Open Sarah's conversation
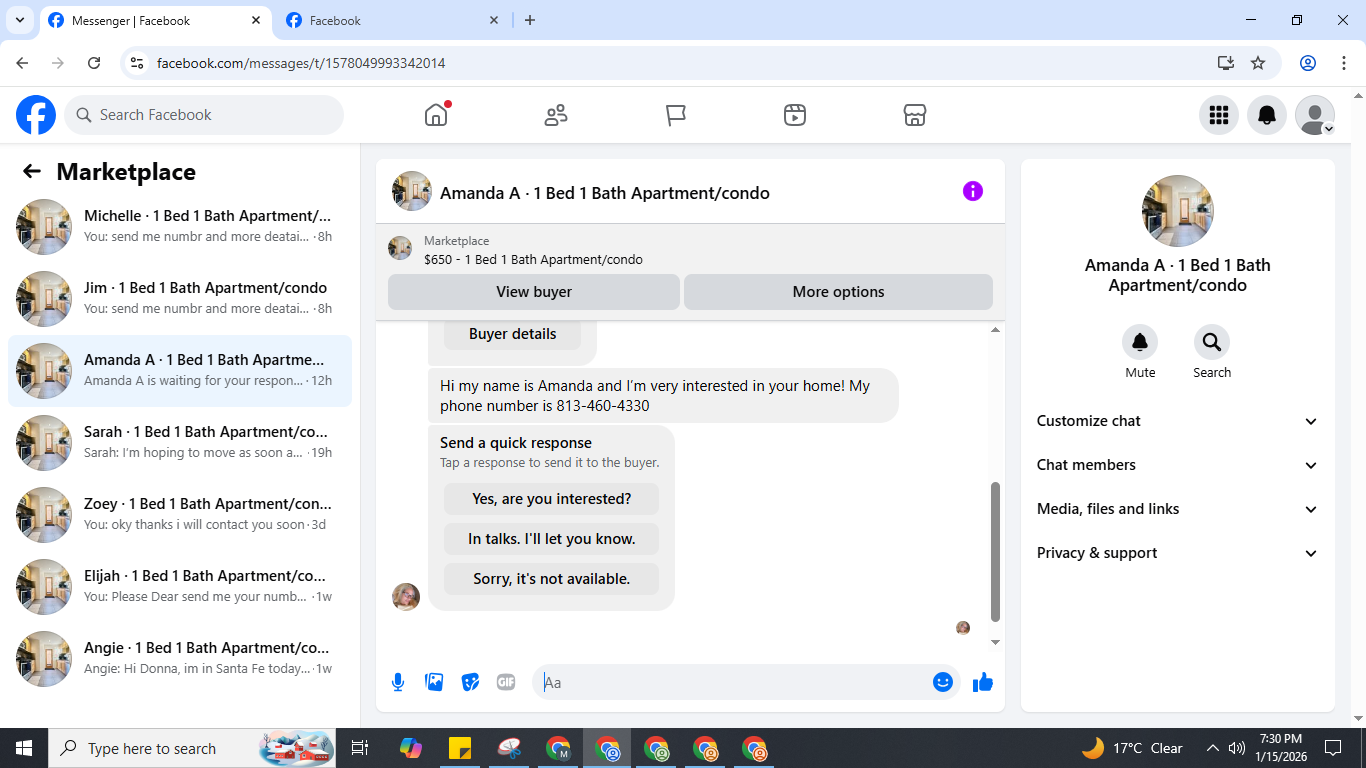Screen dimensions: 1366x768 [x=180, y=443]
